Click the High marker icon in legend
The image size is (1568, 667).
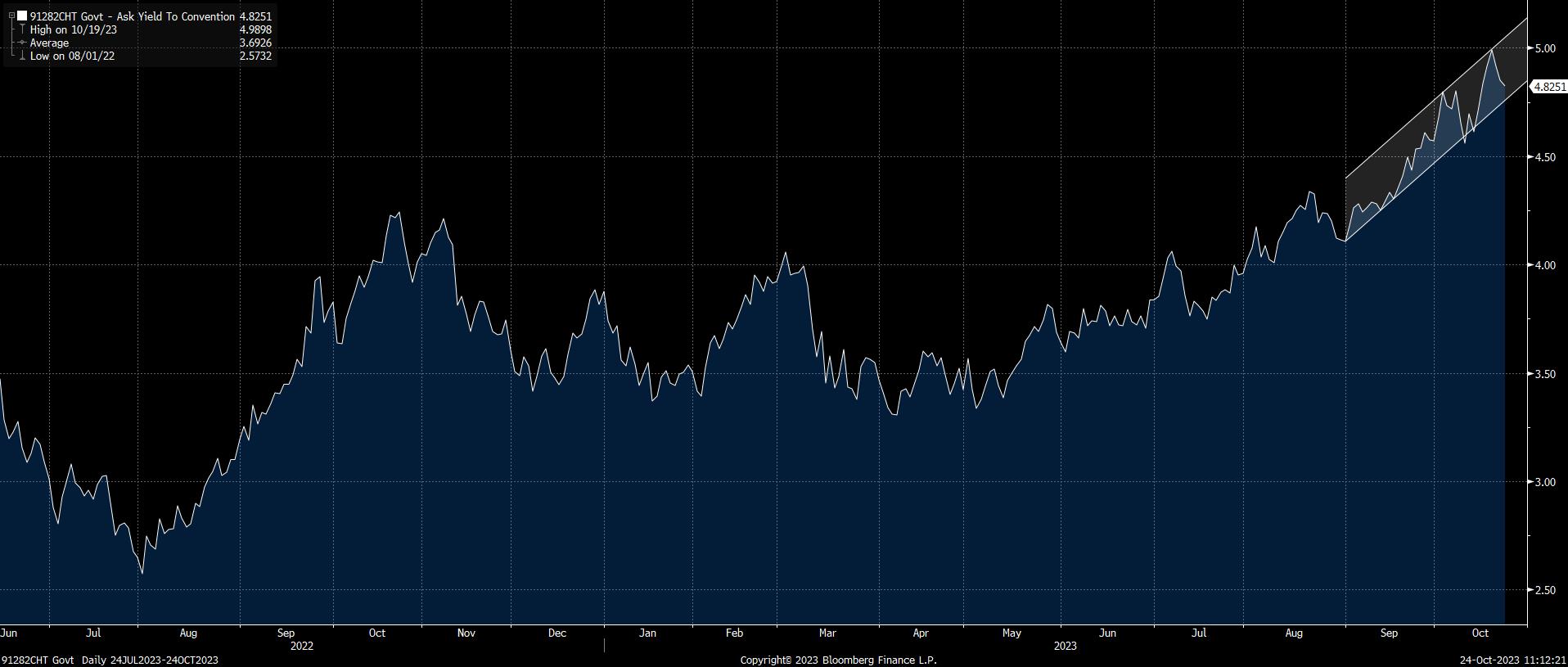22,29
